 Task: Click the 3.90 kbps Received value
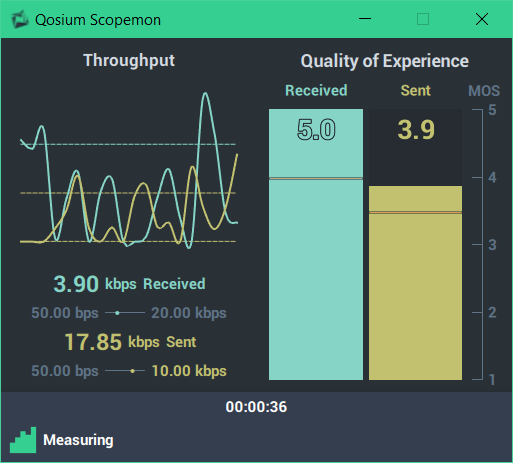(x=129, y=284)
